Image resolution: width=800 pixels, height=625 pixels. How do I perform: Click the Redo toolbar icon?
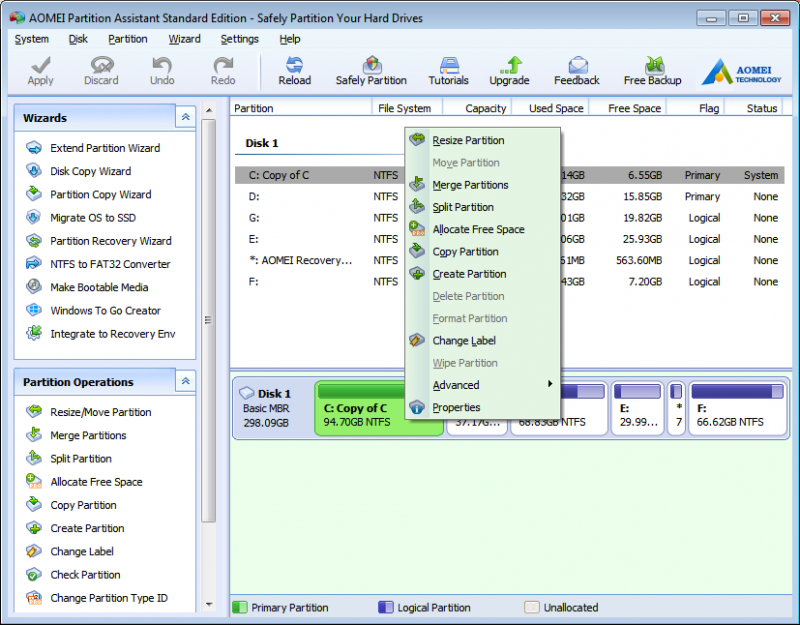click(222, 70)
